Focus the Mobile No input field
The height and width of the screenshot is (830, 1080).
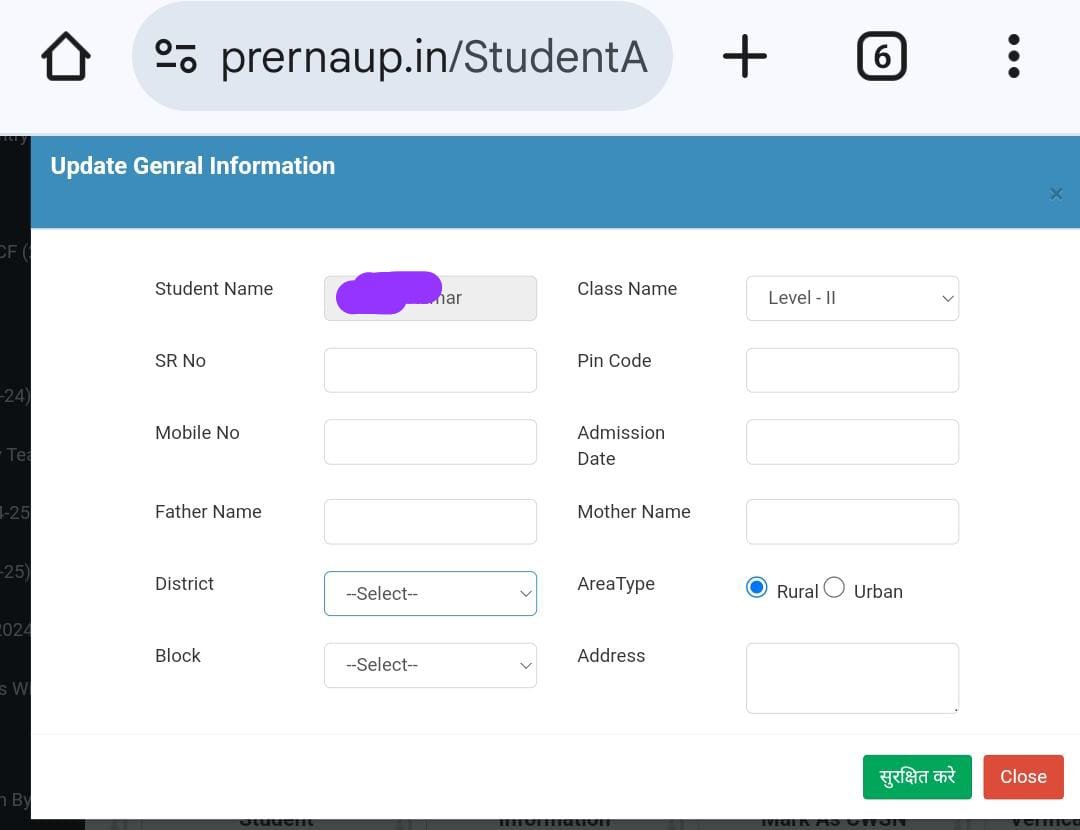430,442
